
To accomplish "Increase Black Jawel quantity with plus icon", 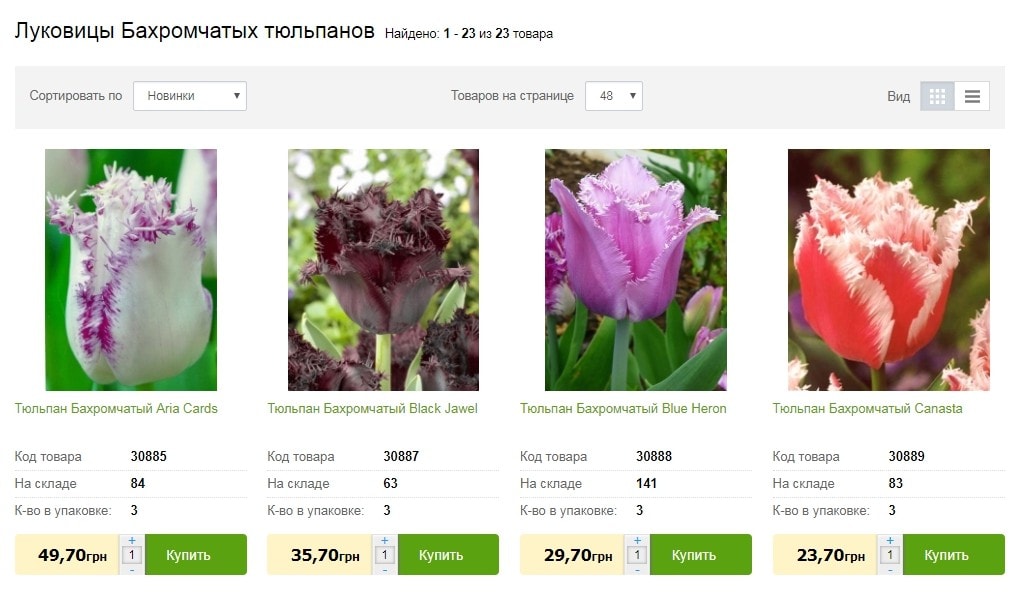I will coord(385,540).
